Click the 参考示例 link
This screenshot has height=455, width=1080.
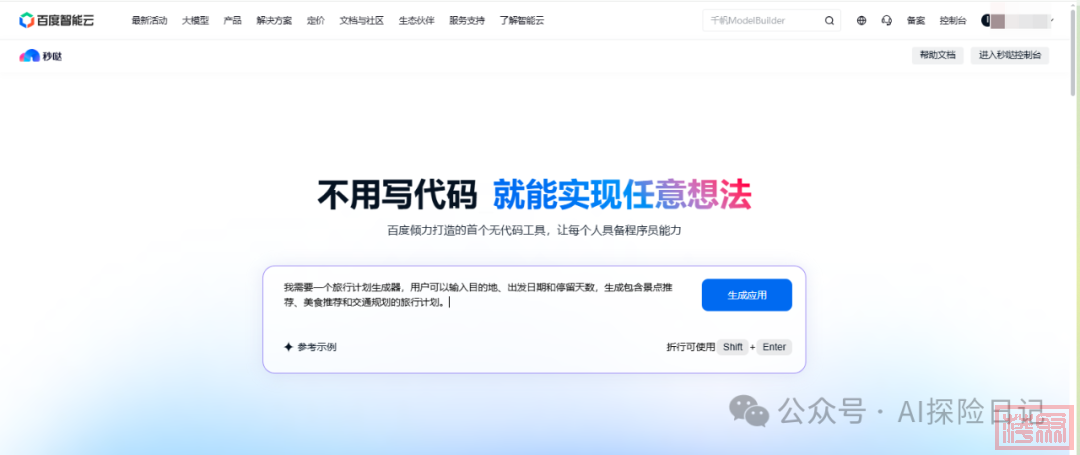pyautogui.click(x=317, y=347)
